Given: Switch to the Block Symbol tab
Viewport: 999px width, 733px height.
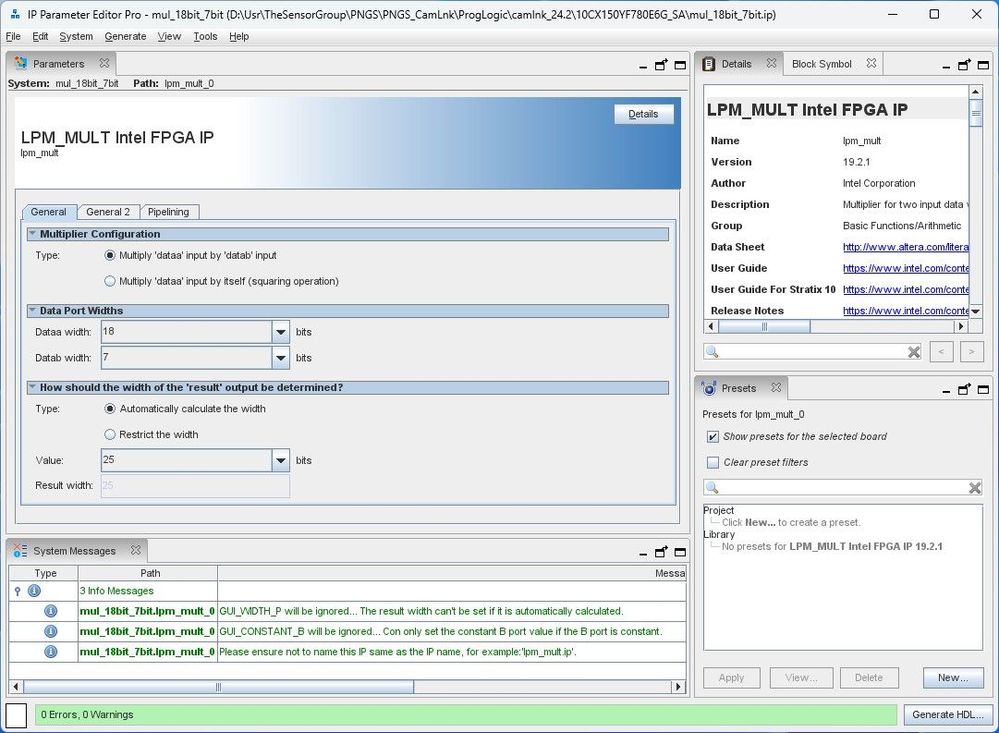Looking at the screenshot, I should tap(822, 64).
